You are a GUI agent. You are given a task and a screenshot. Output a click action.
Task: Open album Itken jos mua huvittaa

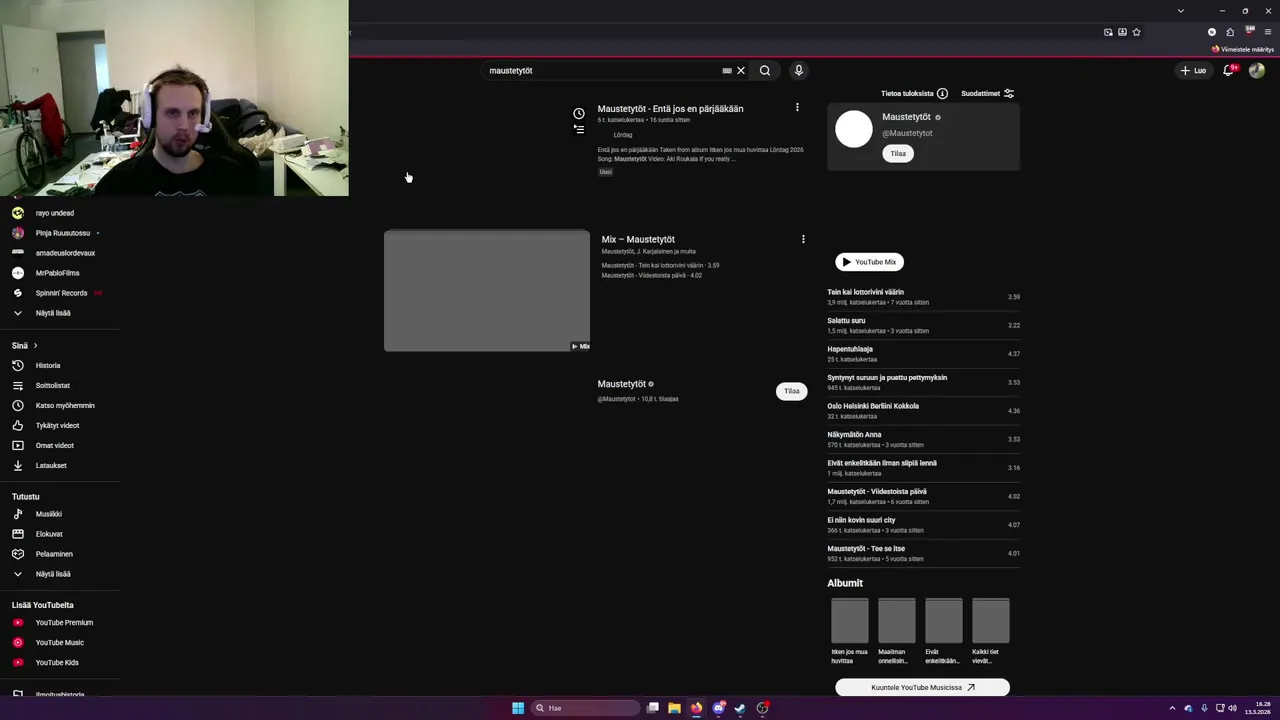(x=850, y=631)
